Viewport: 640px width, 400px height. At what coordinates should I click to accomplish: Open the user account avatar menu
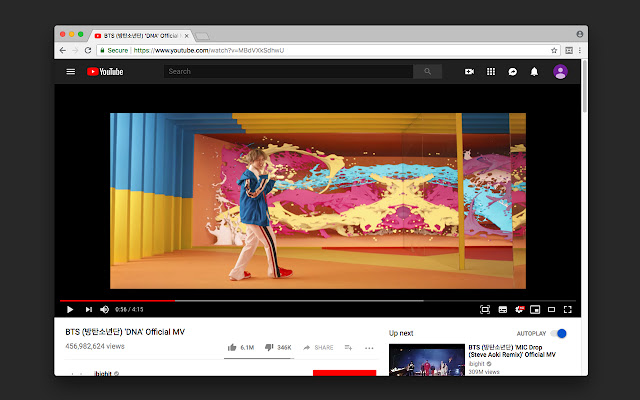click(x=560, y=71)
